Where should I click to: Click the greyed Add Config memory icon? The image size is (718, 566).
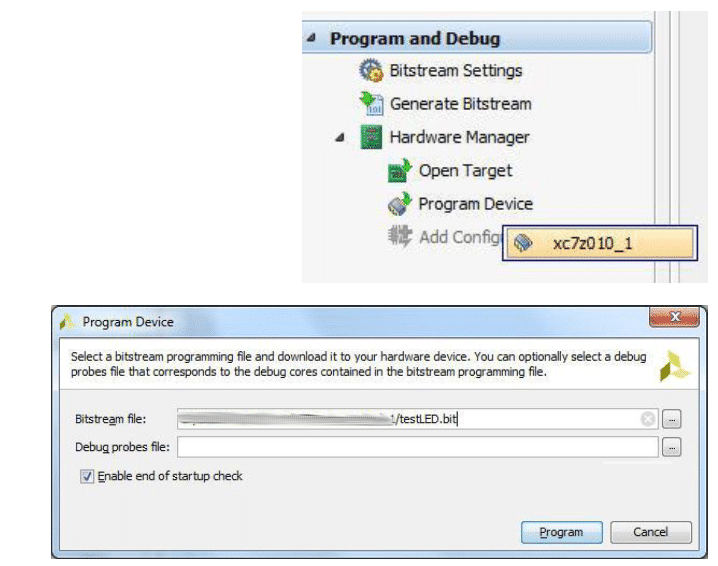tap(400, 237)
